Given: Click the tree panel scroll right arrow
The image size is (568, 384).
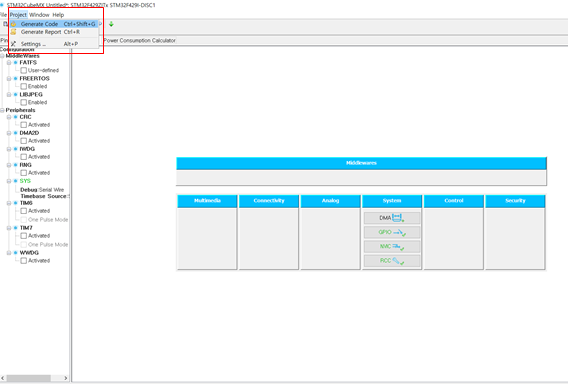Looking at the screenshot, I should click(66, 378).
